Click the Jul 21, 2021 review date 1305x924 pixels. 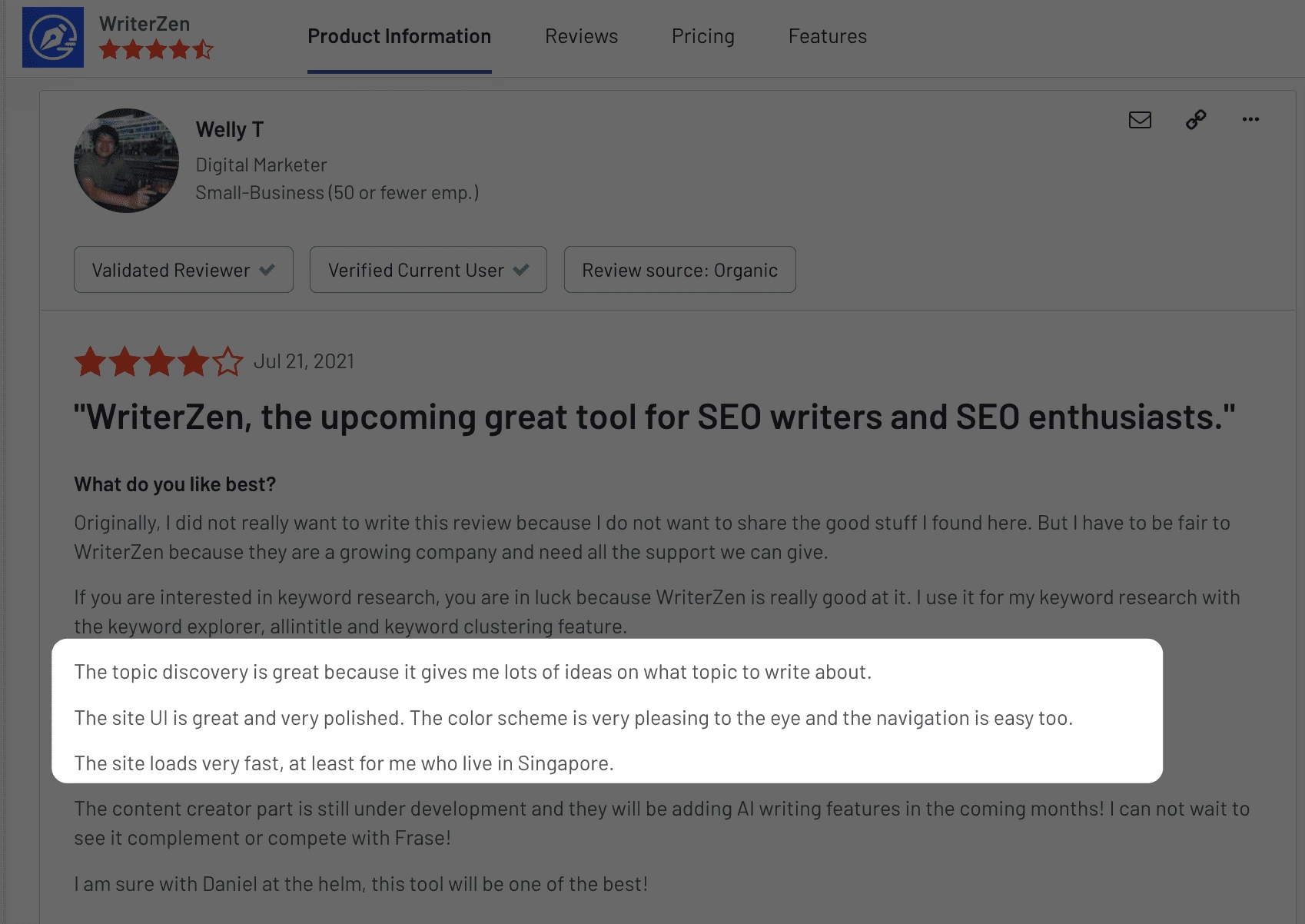click(x=304, y=361)
